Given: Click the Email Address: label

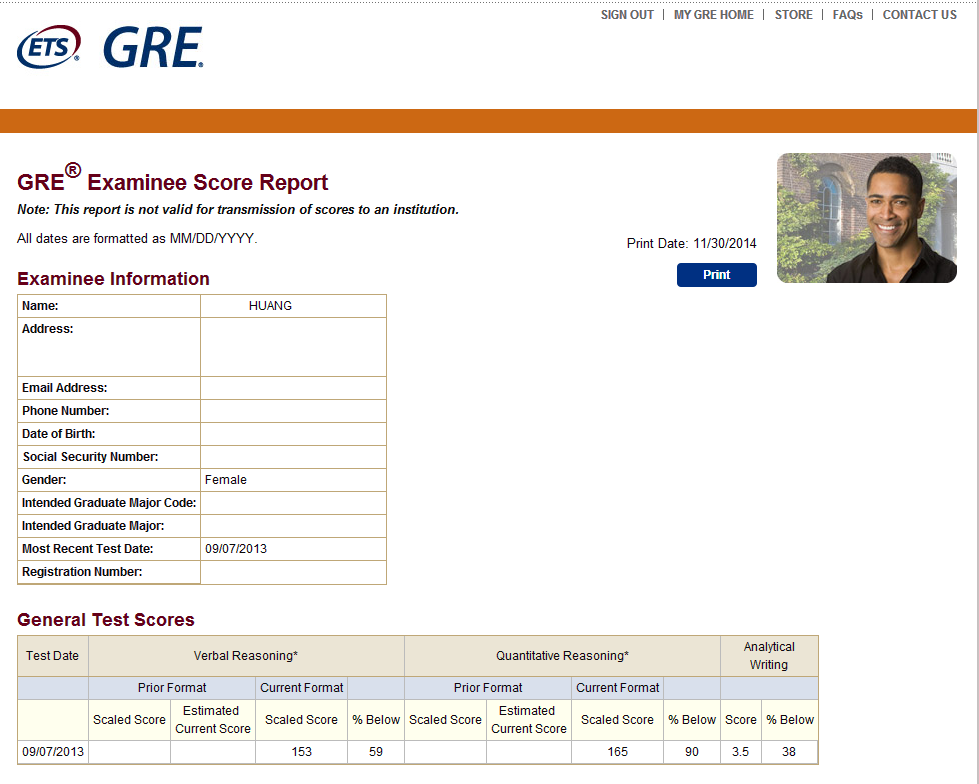Looking at the screenshot, I should point(64,388).
